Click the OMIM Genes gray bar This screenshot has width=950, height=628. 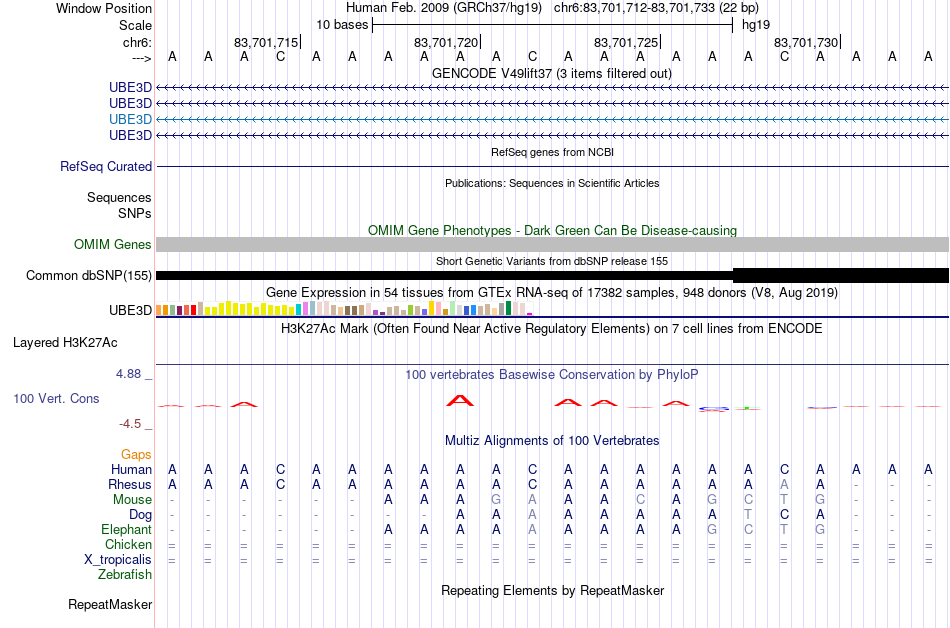point(552,245)
